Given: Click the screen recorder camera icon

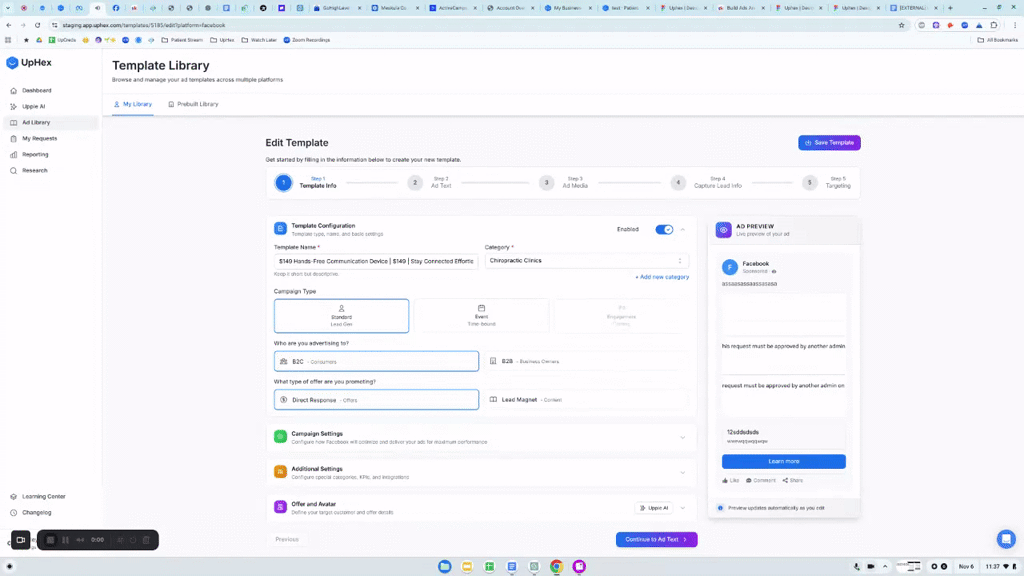Looking at the screenshot, I should pos(20,540).
